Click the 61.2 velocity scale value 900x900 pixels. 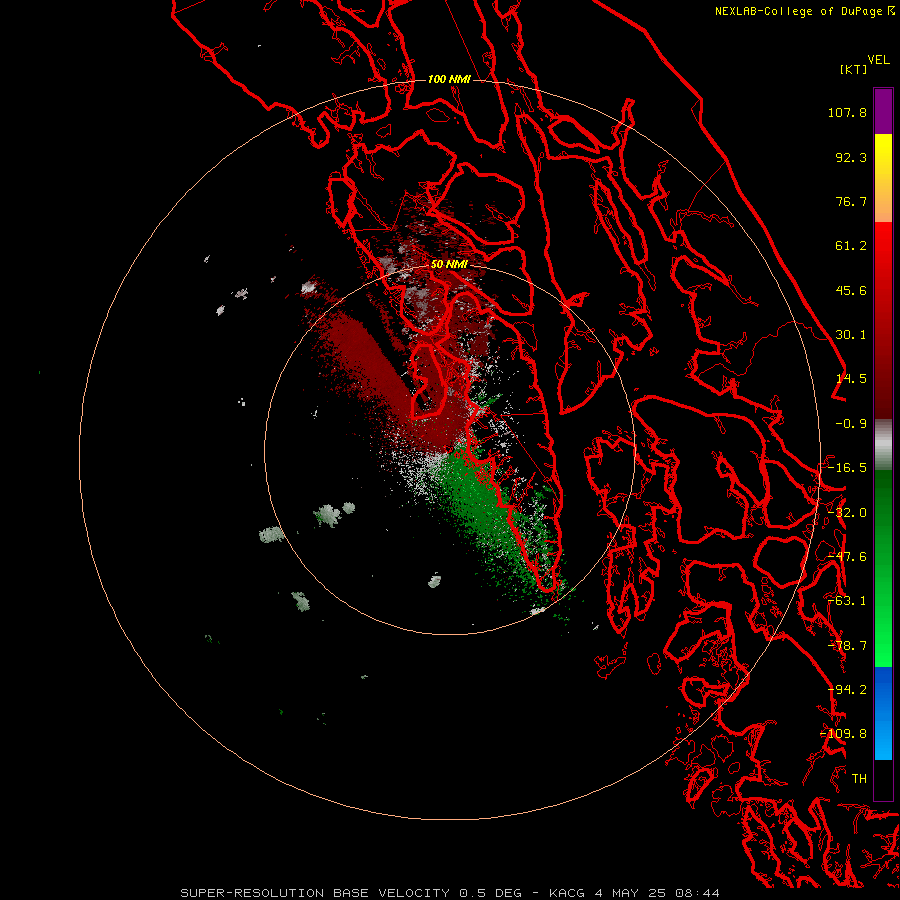coord(851,246)
